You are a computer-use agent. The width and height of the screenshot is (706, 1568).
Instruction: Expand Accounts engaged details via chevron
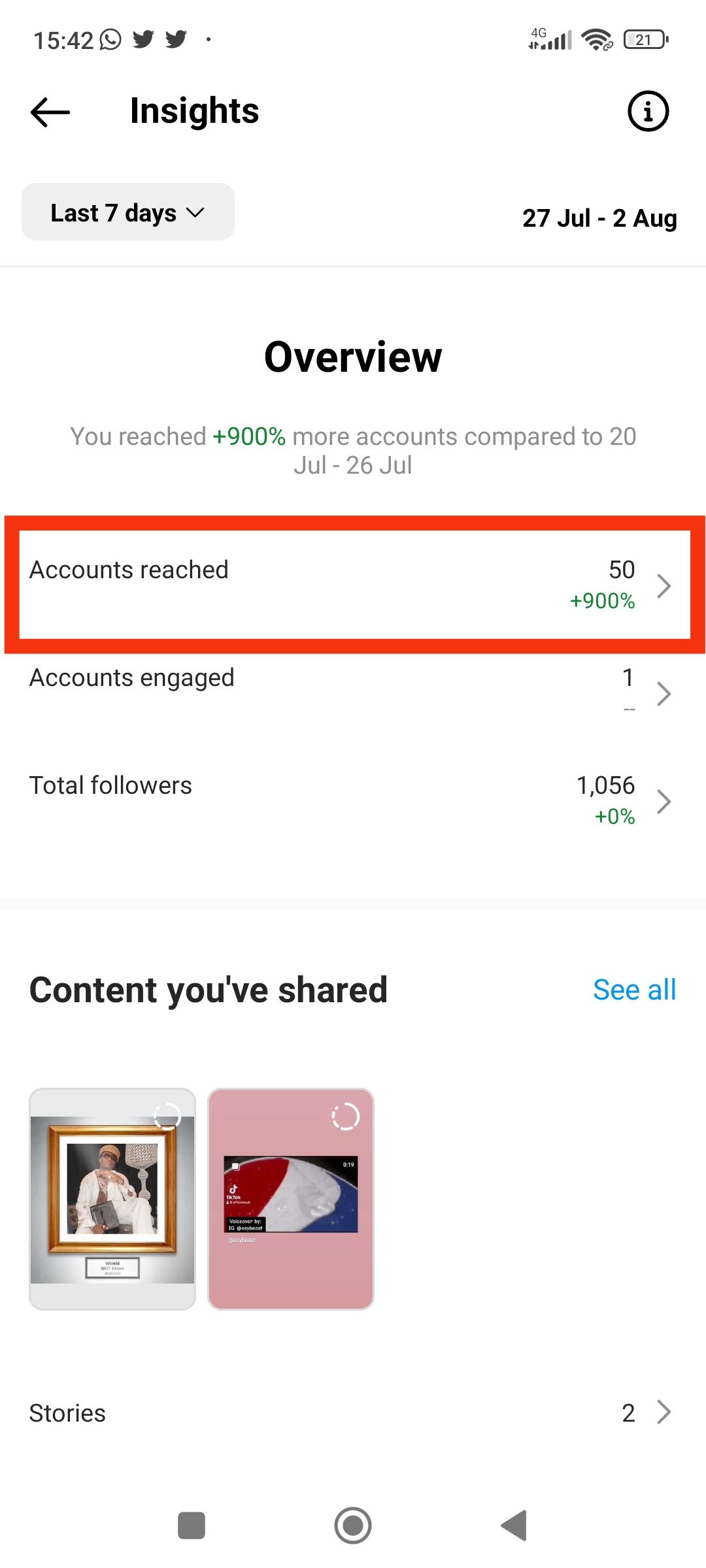pyautogui.click(x=664, y=693)
